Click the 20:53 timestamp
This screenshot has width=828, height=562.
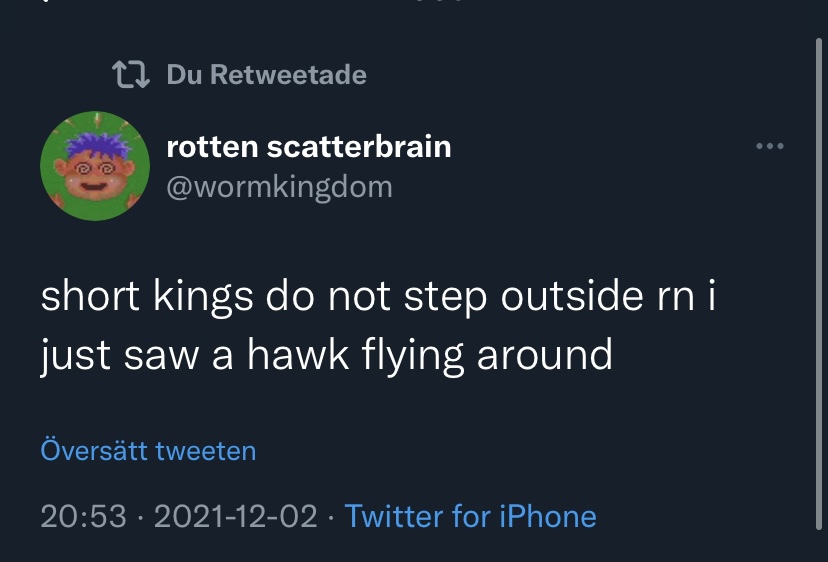point(84,516)
